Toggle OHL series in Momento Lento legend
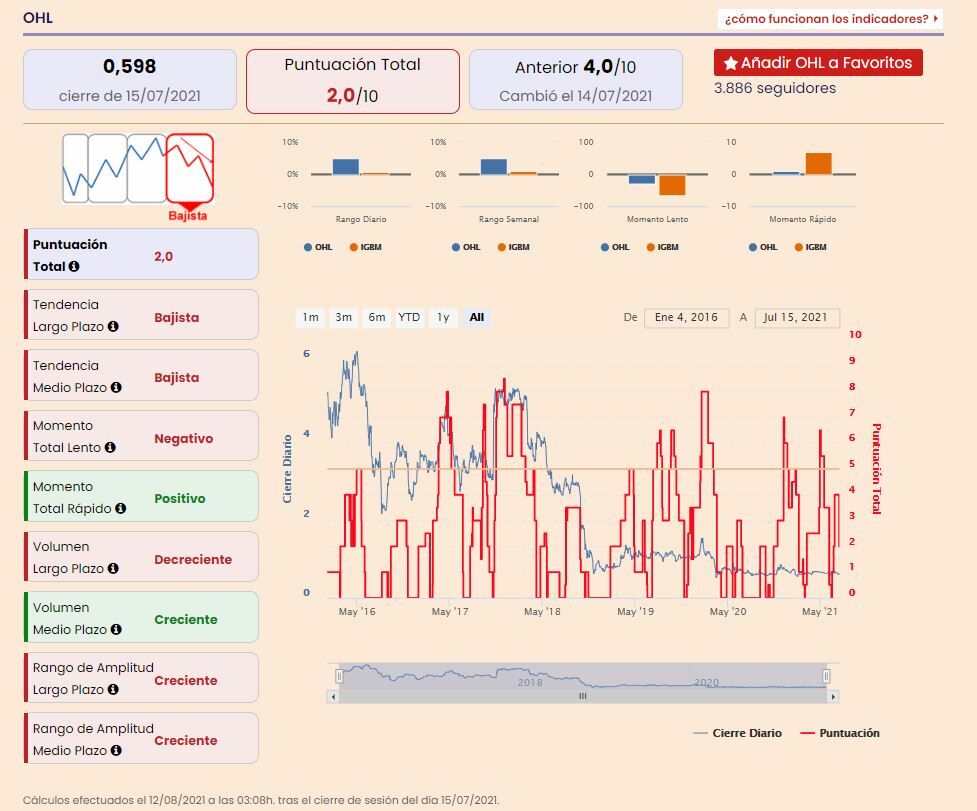The image size is (977, 811). pyautogui.click(x=615, y=247)
